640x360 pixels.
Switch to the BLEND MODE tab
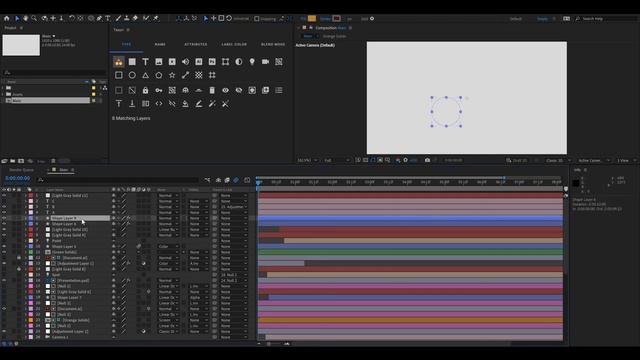[273, 44]
